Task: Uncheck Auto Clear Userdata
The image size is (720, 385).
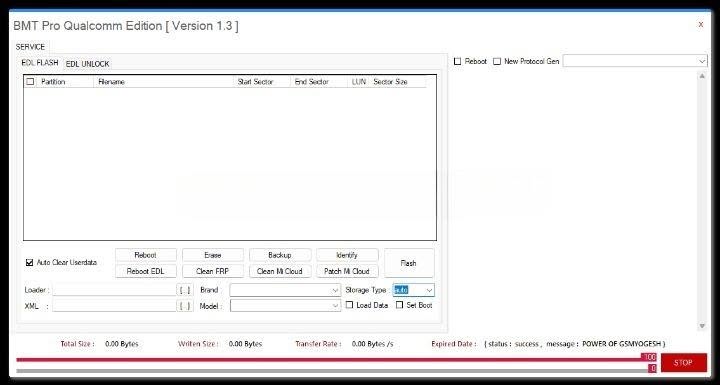Action: click(x=30, y=263)
